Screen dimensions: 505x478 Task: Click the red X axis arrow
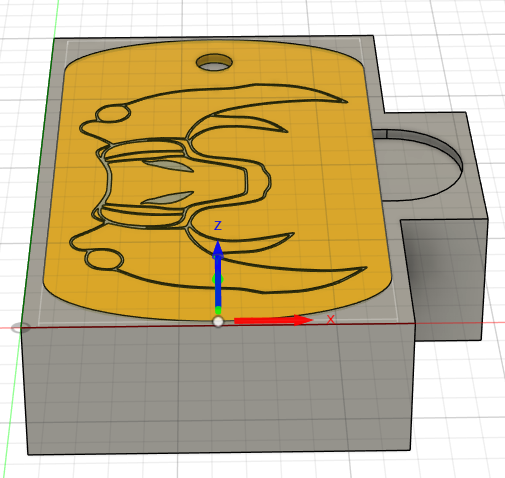[x=273, y=320]
